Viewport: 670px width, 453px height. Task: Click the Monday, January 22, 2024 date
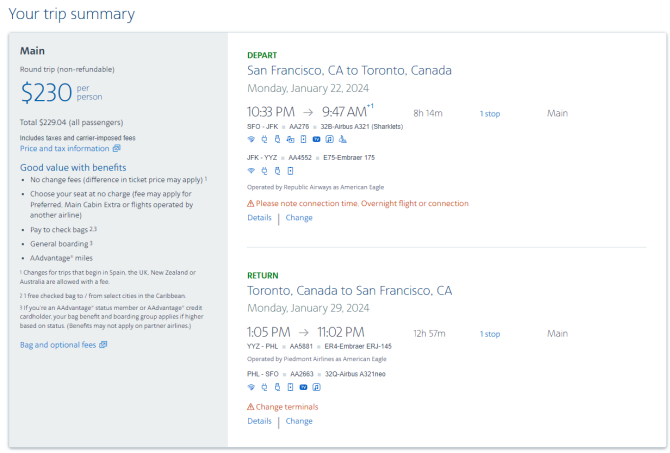point(308,88)
